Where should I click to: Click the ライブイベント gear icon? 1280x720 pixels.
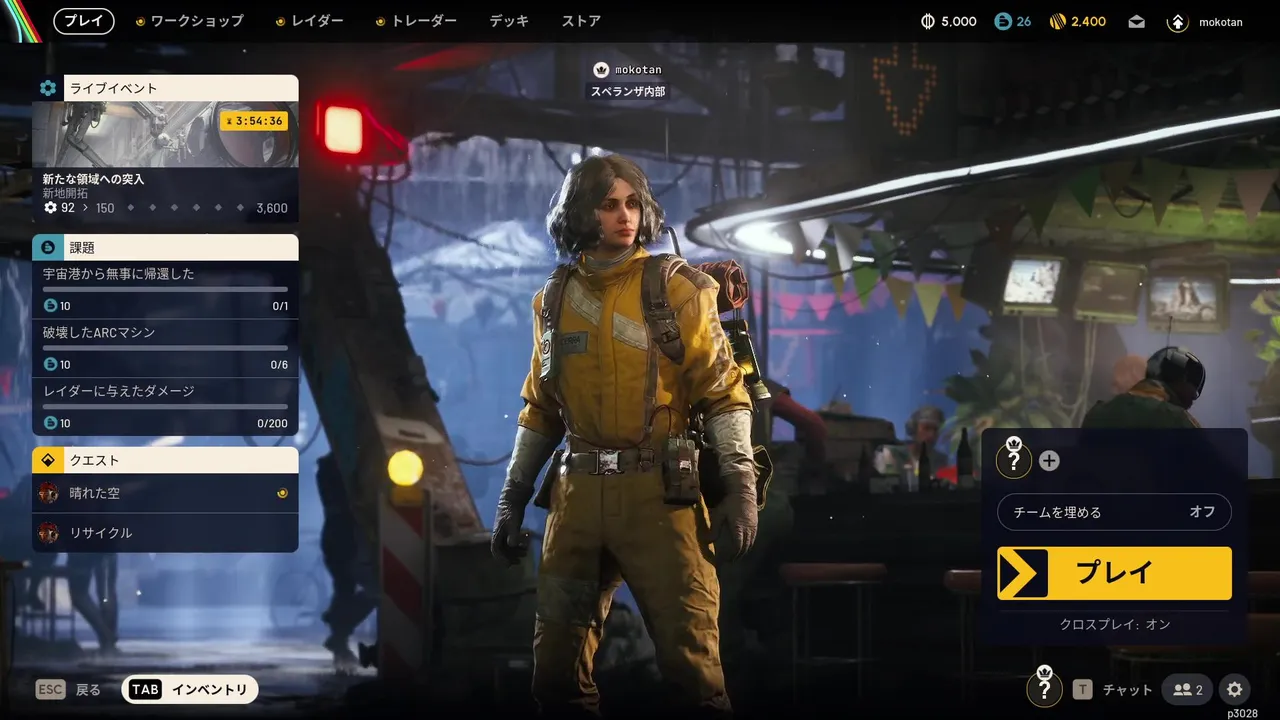tap(47, 88)
